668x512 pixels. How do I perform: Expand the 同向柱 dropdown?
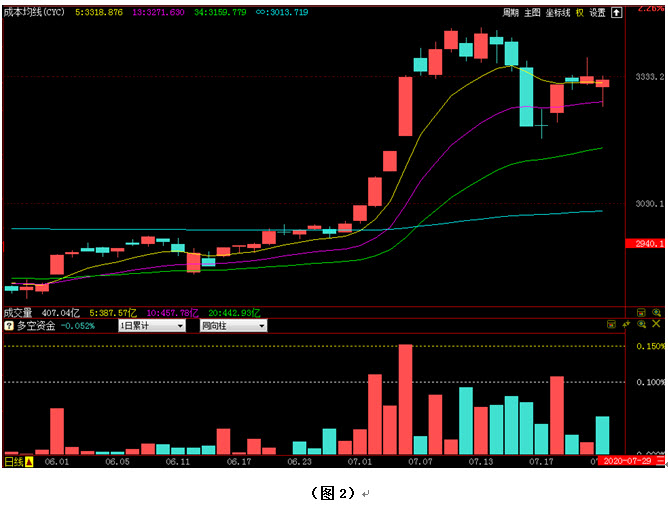[x=233, y=326]
